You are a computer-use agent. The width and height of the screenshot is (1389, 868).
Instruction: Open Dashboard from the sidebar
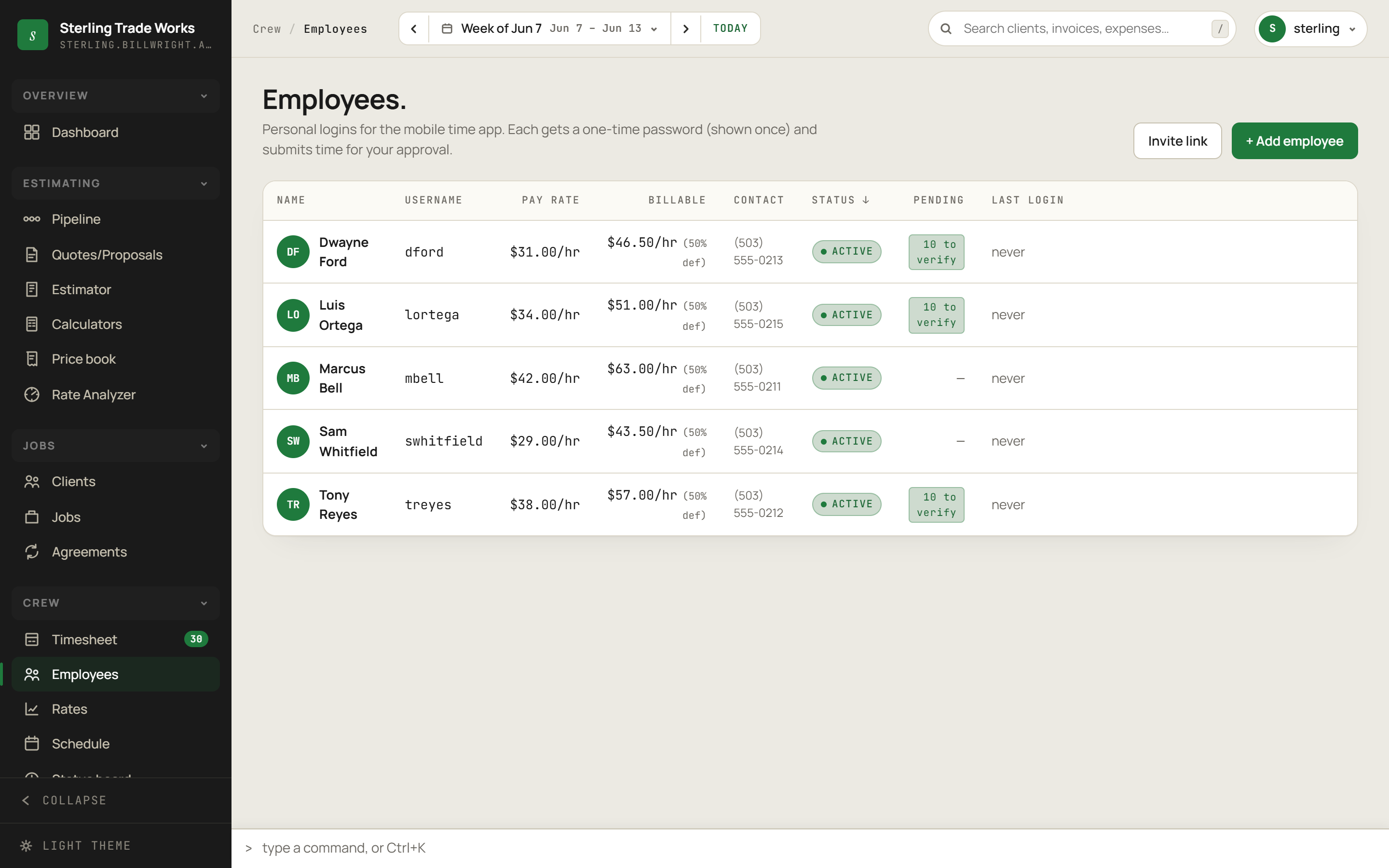pos(115,132)
